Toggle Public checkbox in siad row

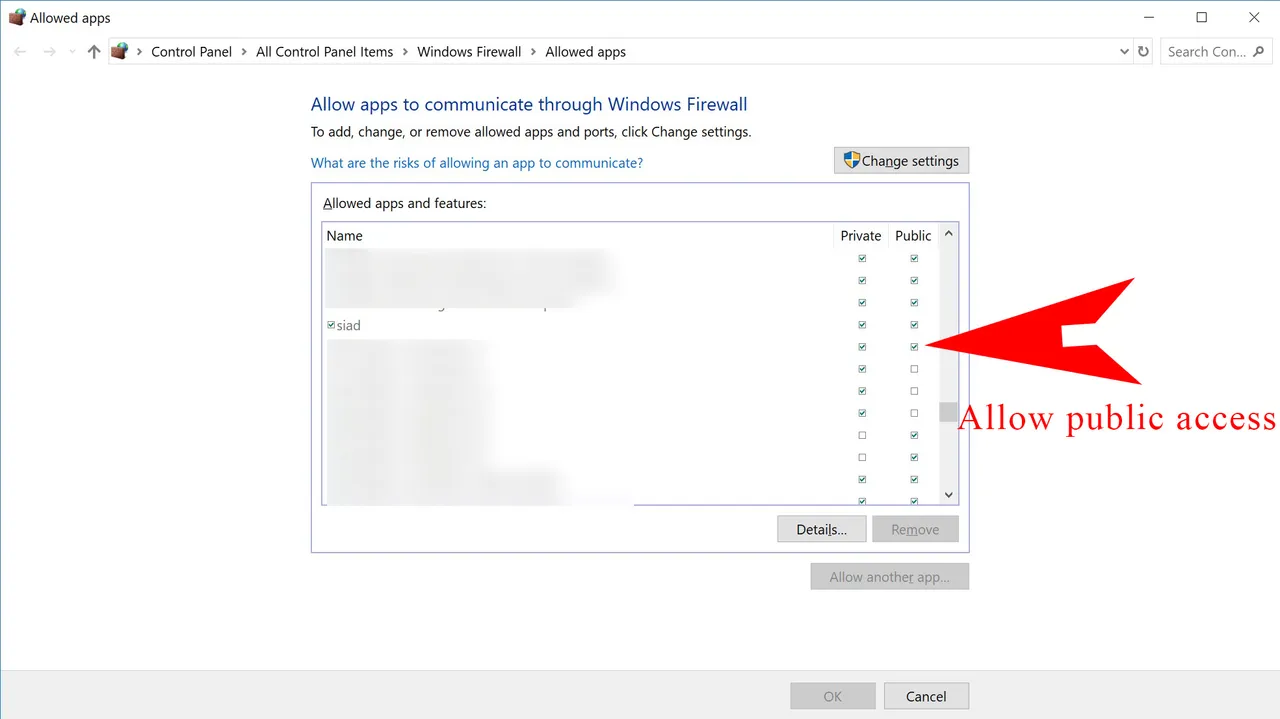pos(914,325)
